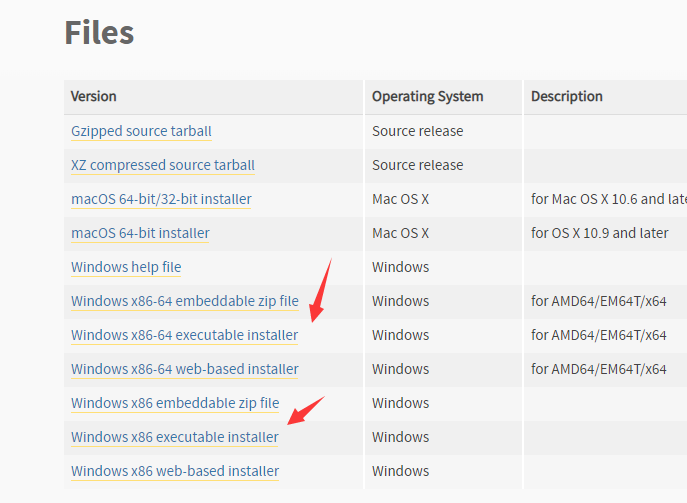
Task: Download the Gzipped source tarball
Action: [141, 131]
